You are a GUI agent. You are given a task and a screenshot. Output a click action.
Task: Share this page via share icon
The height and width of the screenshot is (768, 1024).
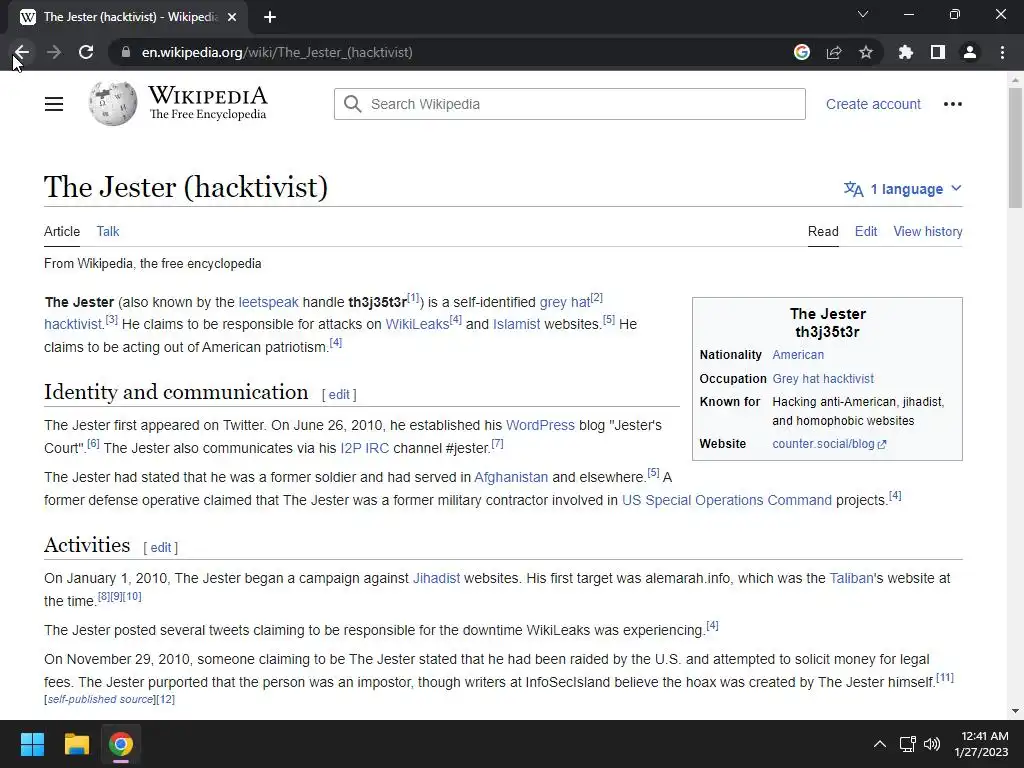tap(834, 52)
